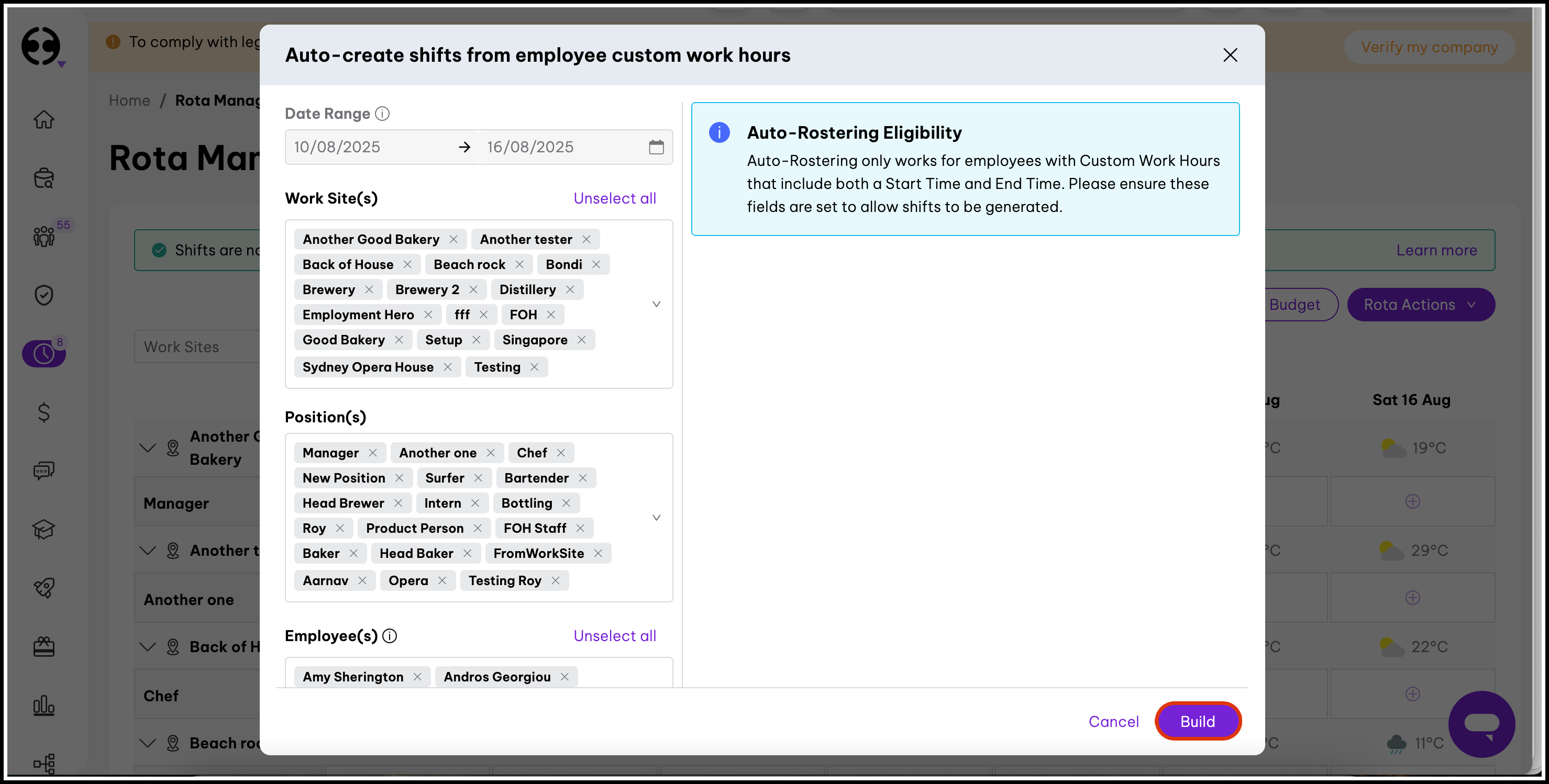
Task: Click the Home breadcrumb link
Action: [129, 100]
